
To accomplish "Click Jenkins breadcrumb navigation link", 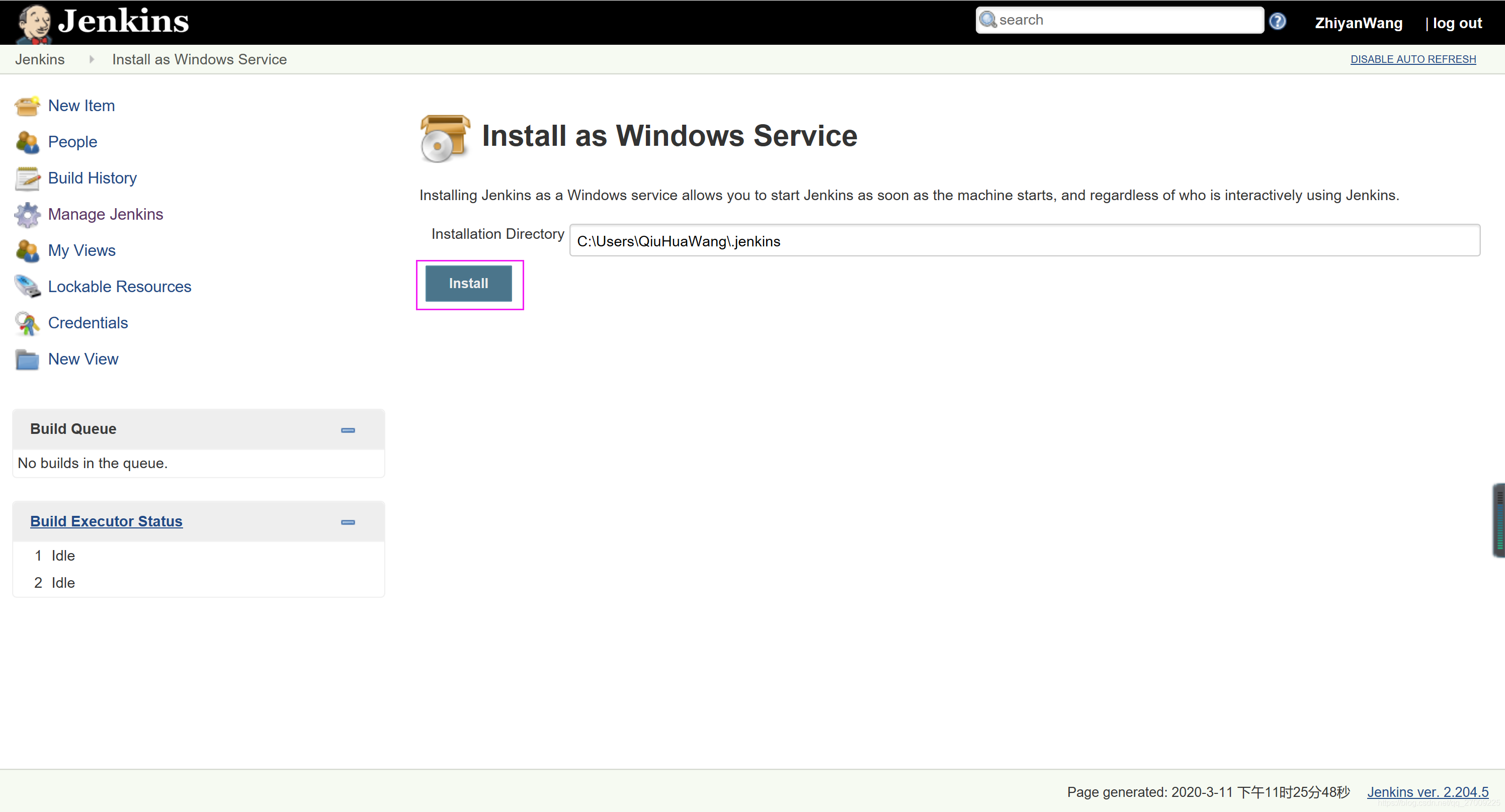I will [41, 59].
